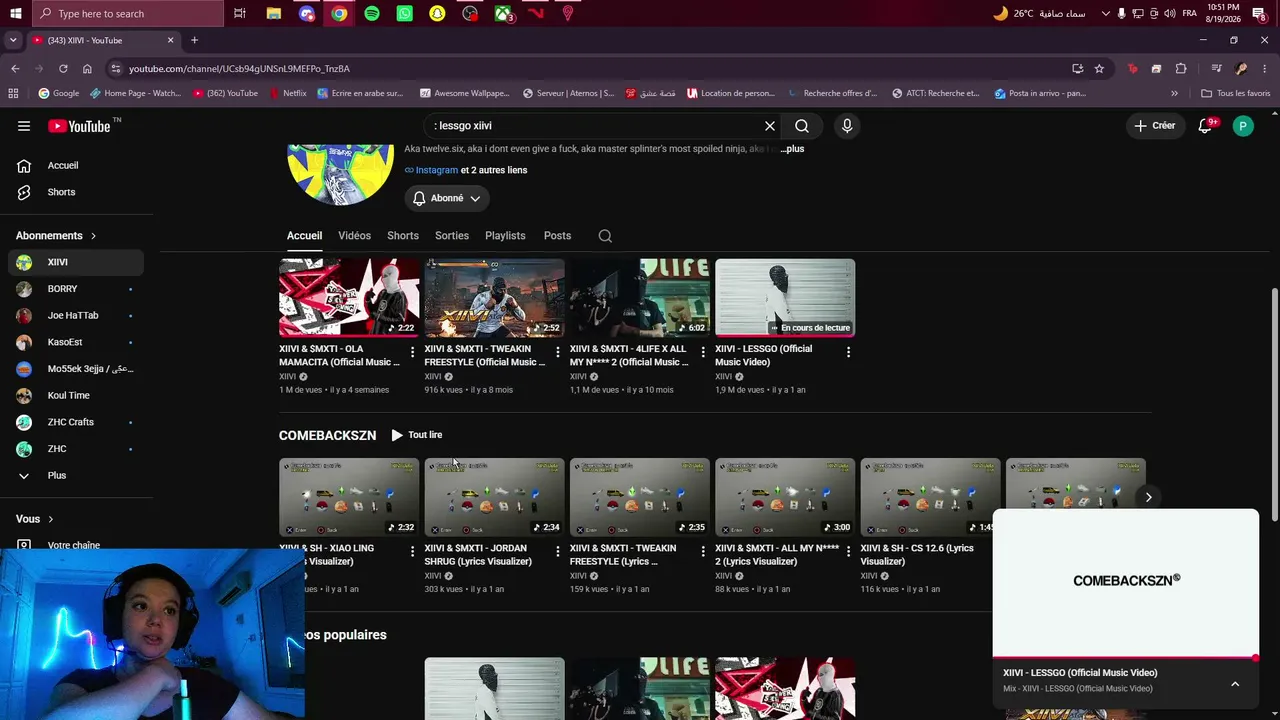
Task: Seek in the miniplayer progress bar
Action: coord(1126,658)
